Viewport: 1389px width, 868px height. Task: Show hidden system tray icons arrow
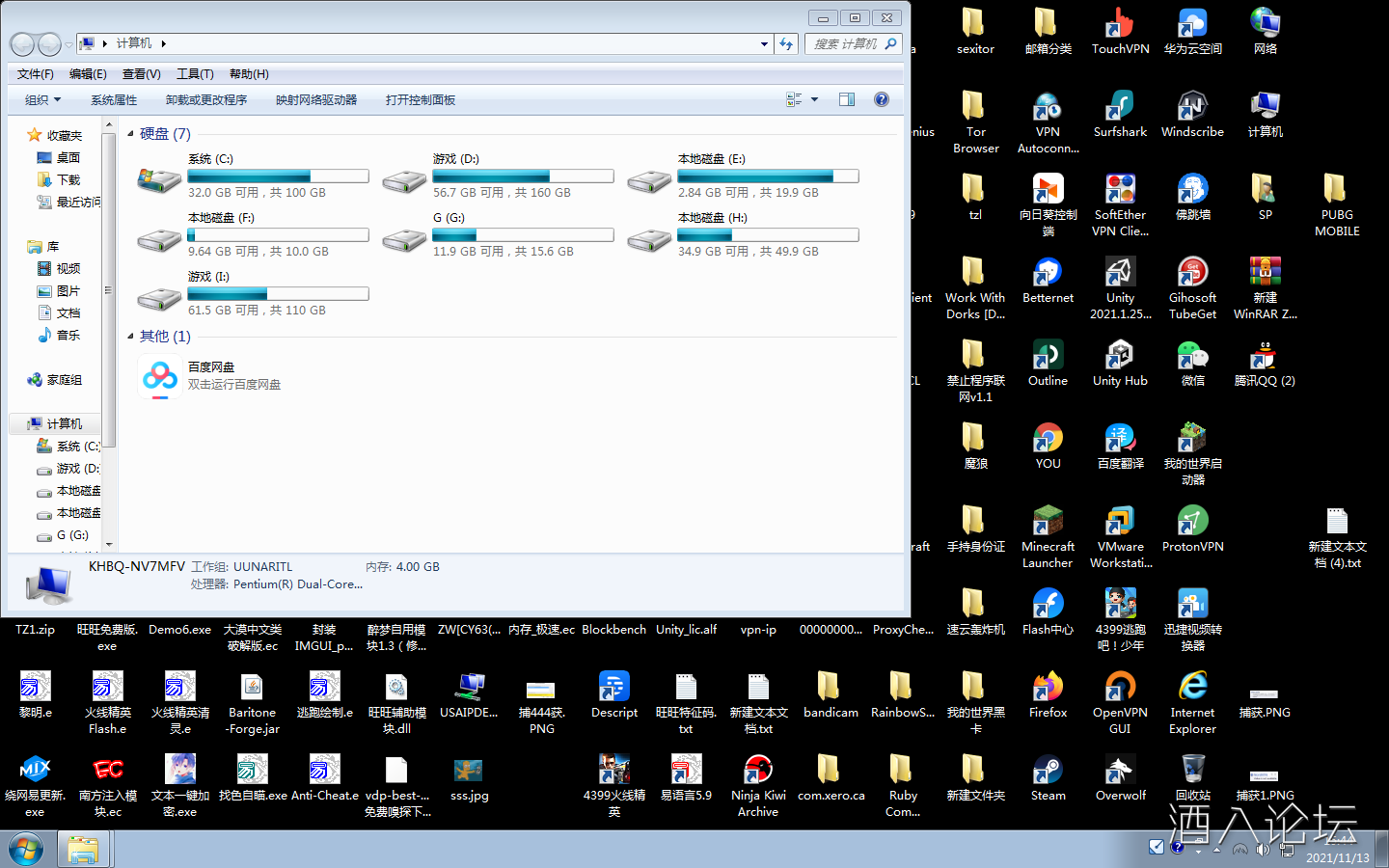[x=1216, y=850]
